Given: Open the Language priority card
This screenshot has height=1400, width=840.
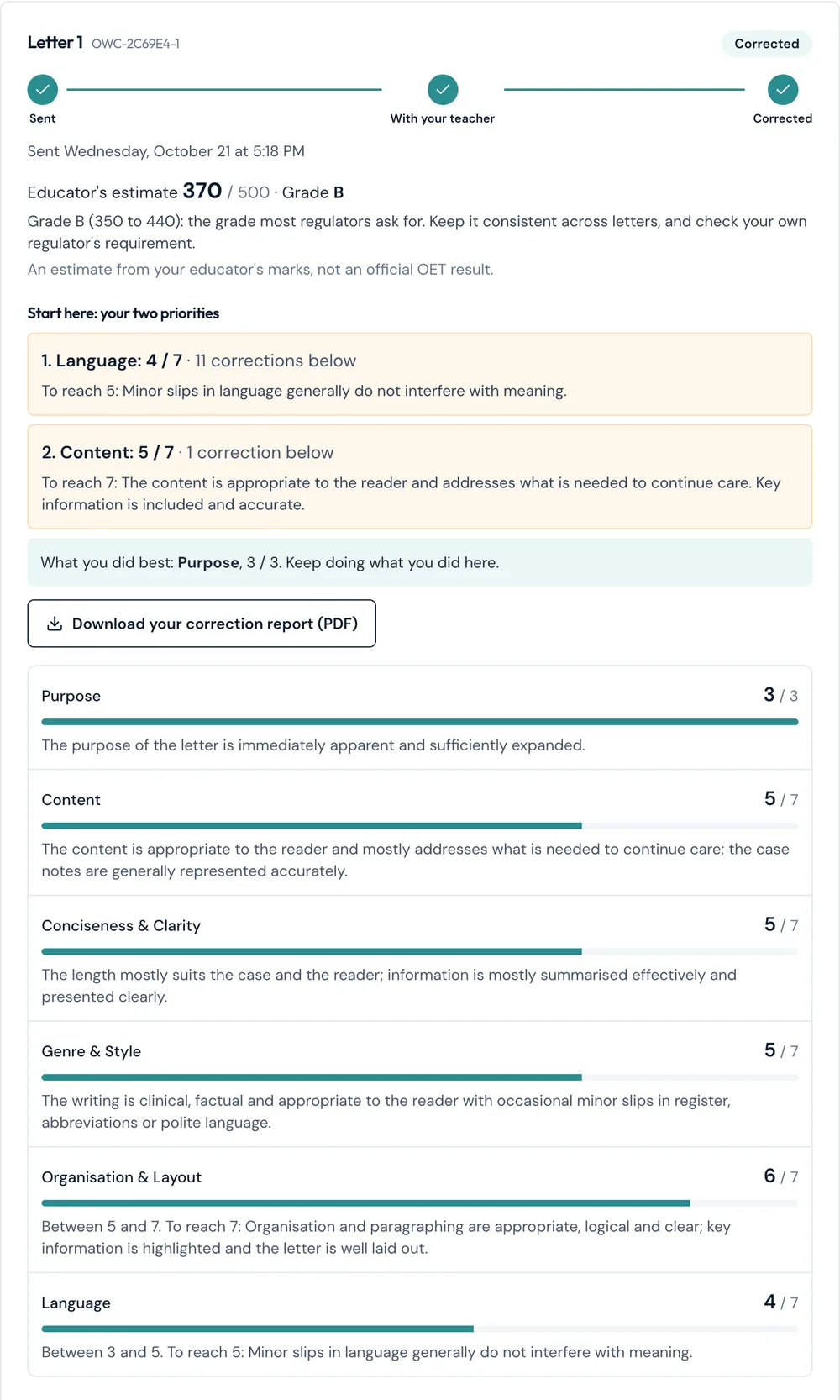Looking at the screenshot, I should coord(420,374).
